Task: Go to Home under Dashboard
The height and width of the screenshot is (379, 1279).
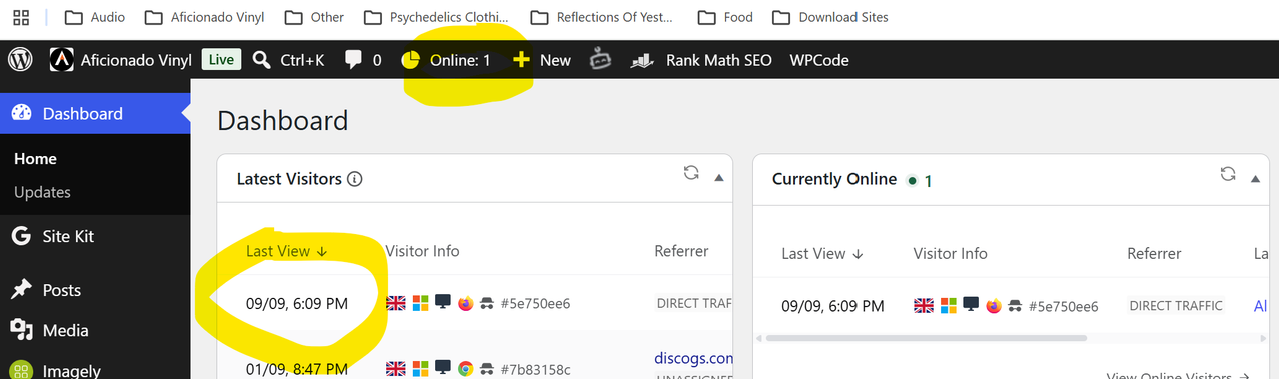Action: pos(35,159)
